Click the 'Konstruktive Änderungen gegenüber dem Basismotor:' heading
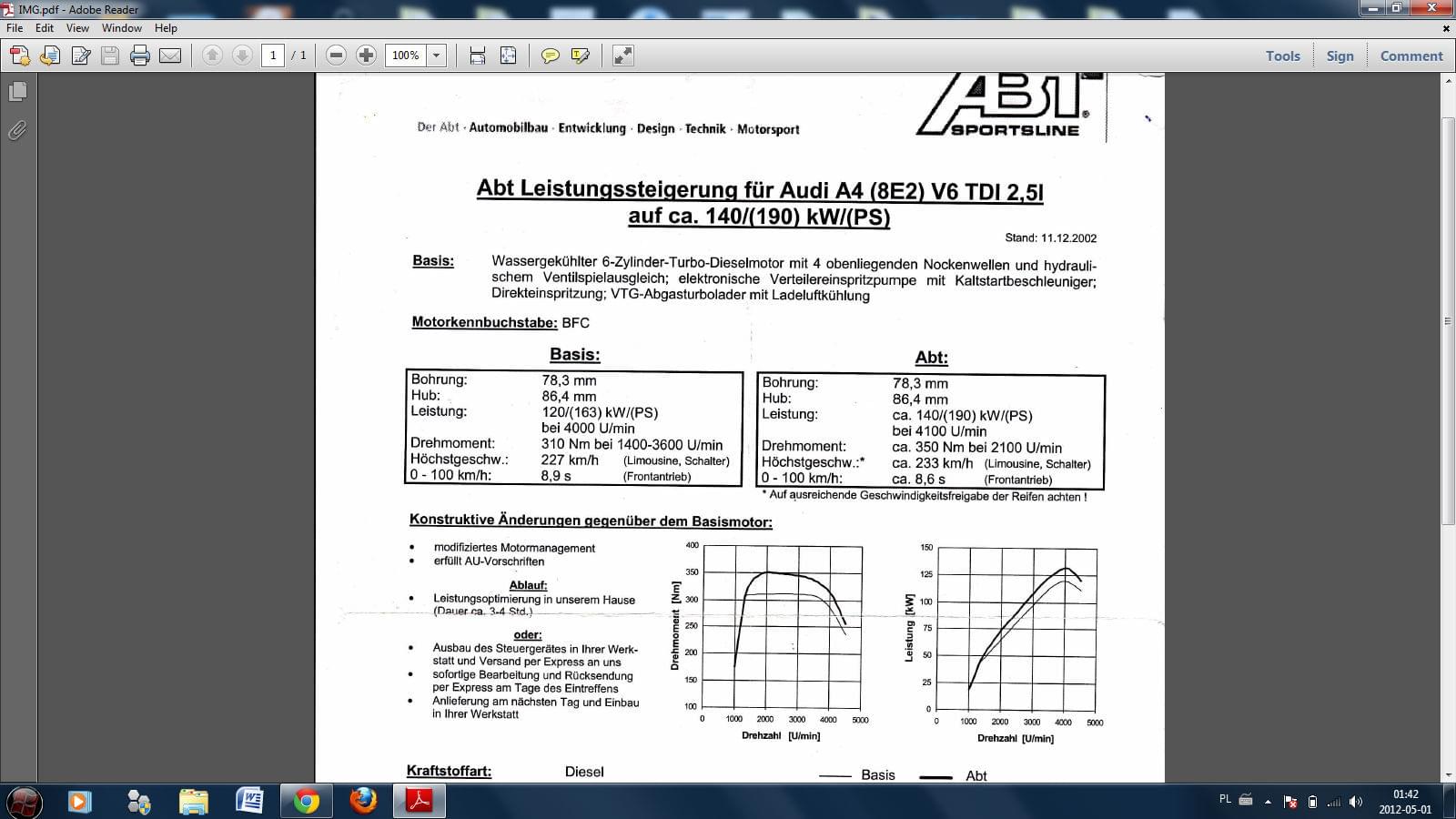The height and width of the screenshot is (819, 1456). [591, 521]
